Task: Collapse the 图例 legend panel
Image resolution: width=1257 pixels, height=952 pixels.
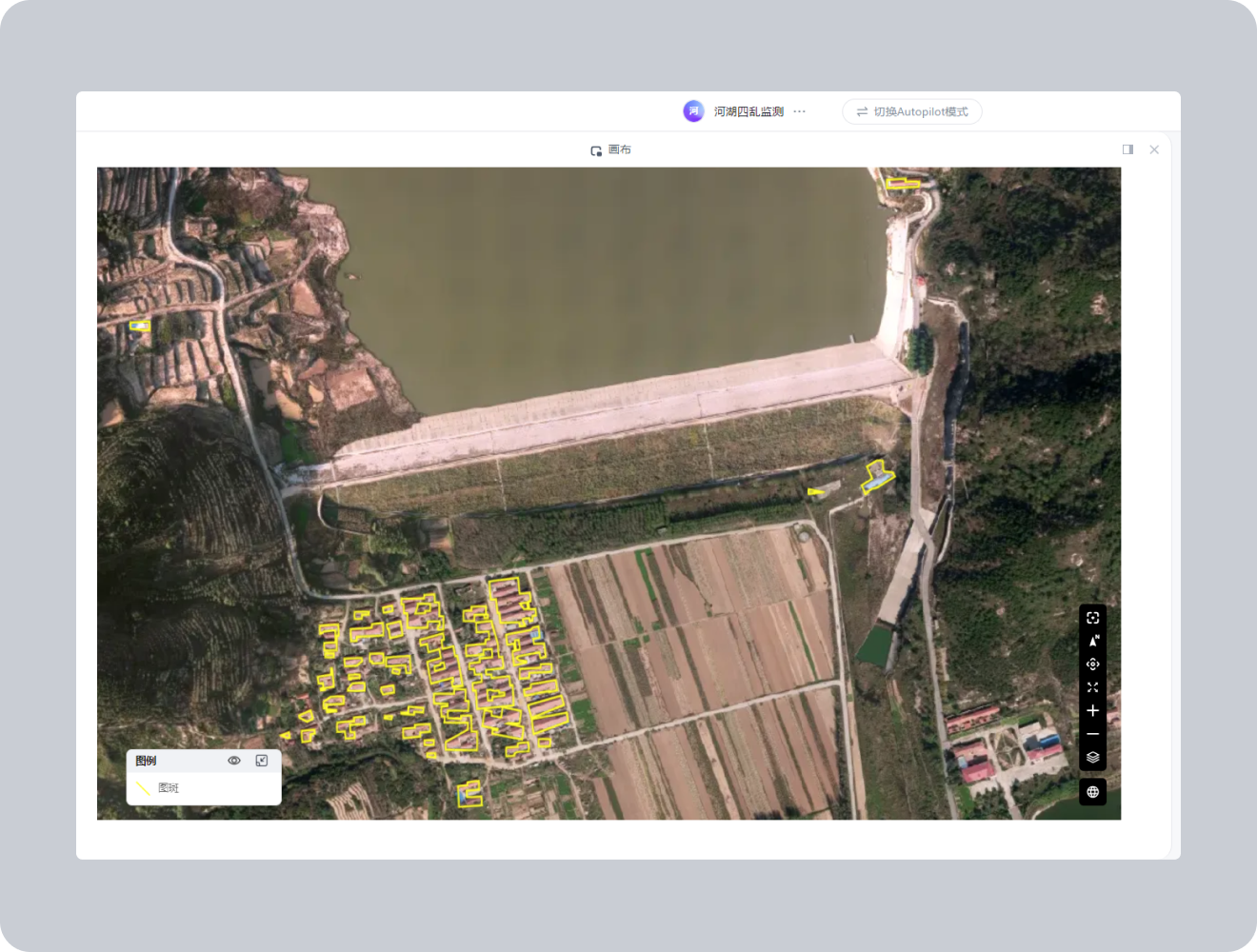Action: click(262, 761)
